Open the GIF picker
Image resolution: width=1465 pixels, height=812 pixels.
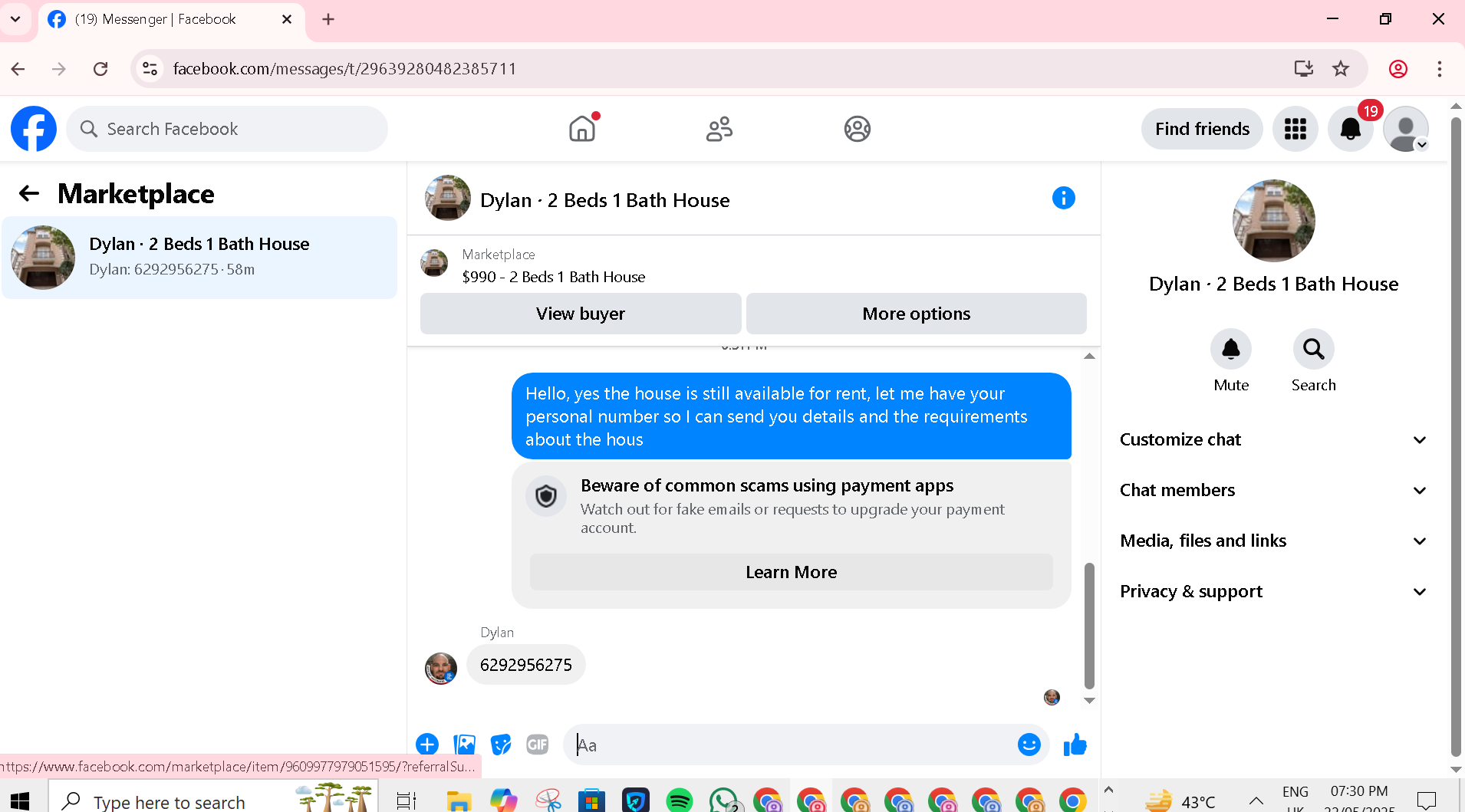click(538, 744)
